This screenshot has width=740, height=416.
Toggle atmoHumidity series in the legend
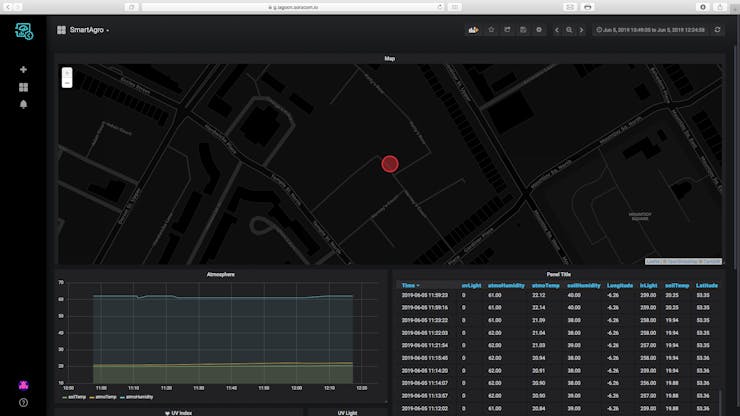[141, 397]
